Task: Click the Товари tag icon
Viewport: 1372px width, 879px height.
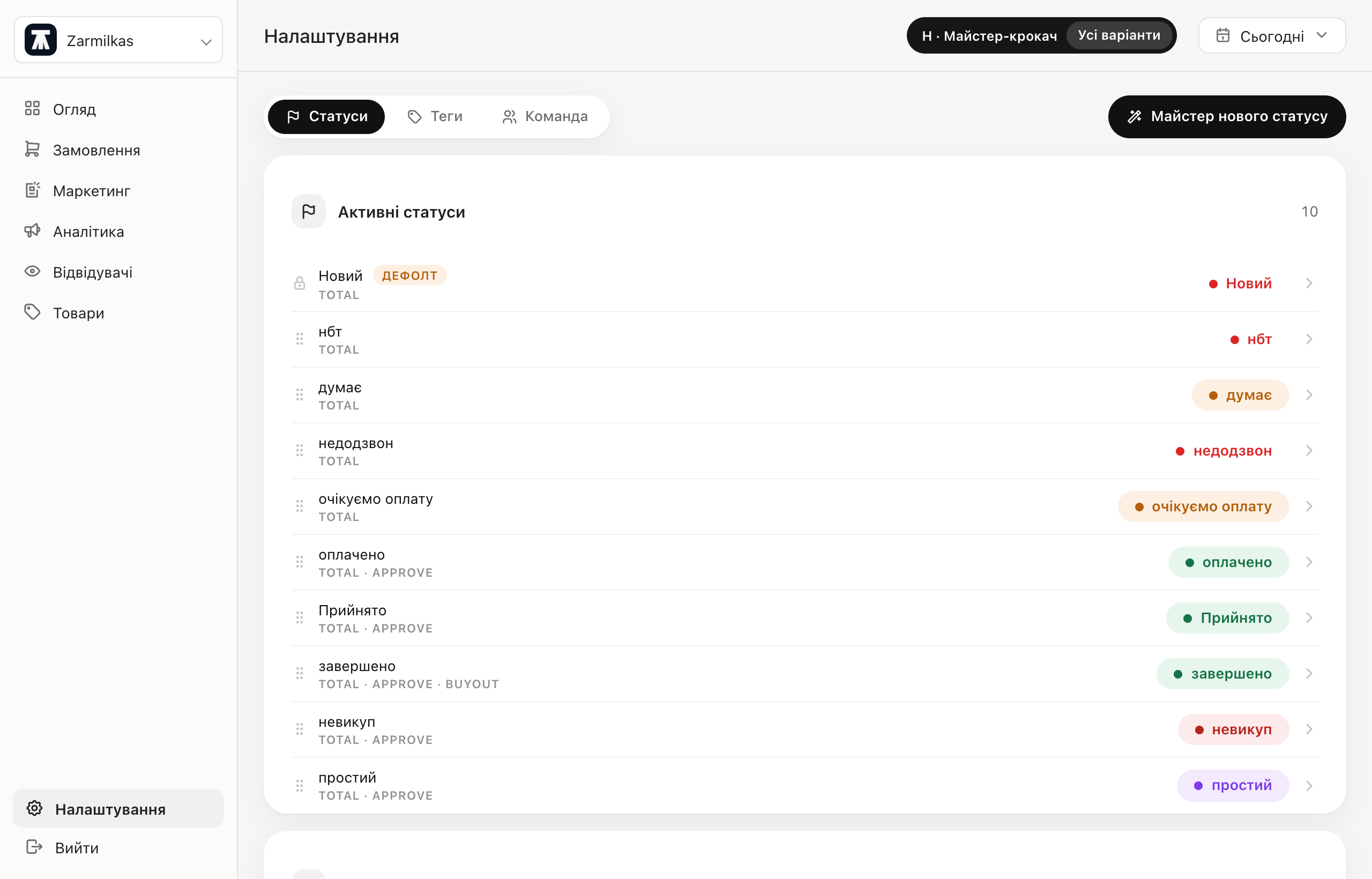Action: tap(33, 312)
